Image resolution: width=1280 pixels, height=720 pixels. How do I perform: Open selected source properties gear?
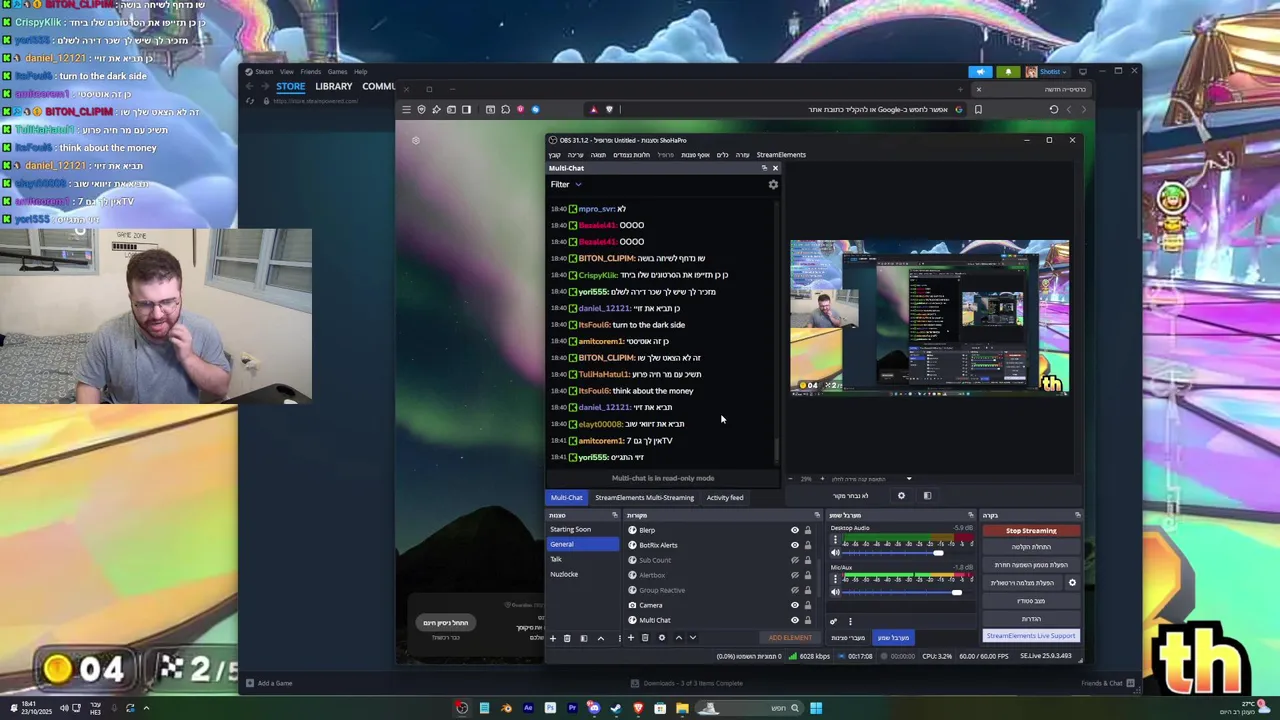661,638
